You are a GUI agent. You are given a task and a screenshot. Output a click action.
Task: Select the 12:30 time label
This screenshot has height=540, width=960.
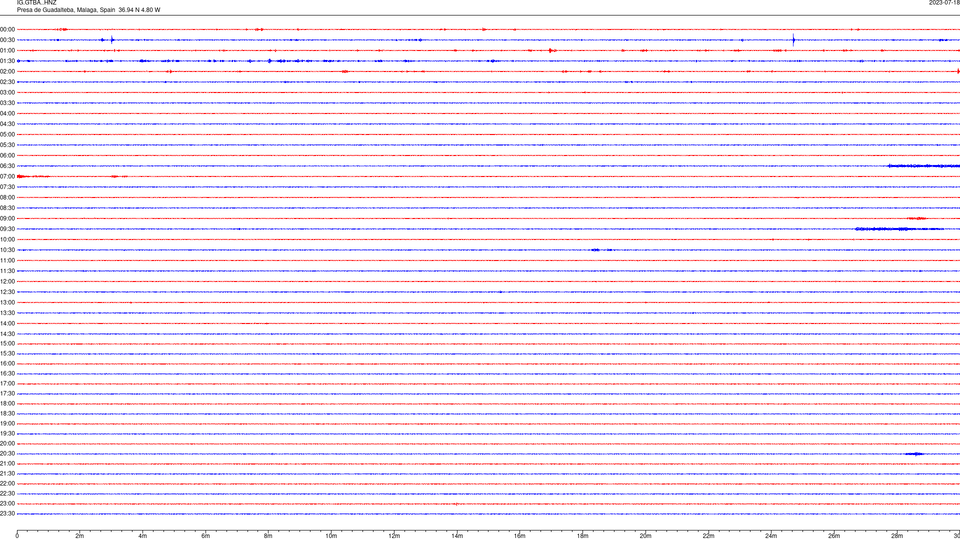7,292
